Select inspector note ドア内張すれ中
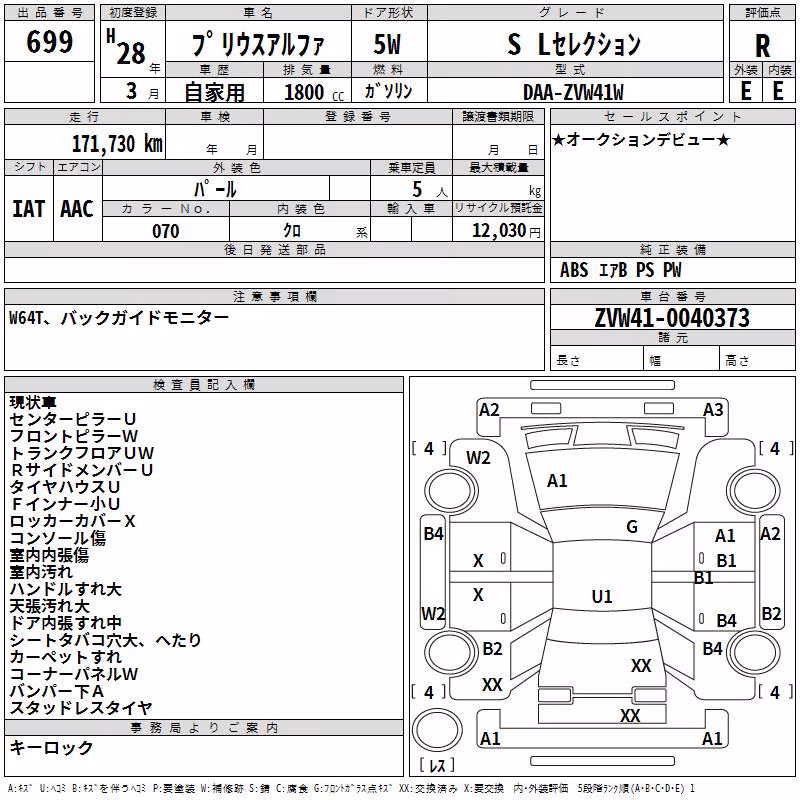The height and width of the screenshot is (800, 800). click(x=65, y=623)
